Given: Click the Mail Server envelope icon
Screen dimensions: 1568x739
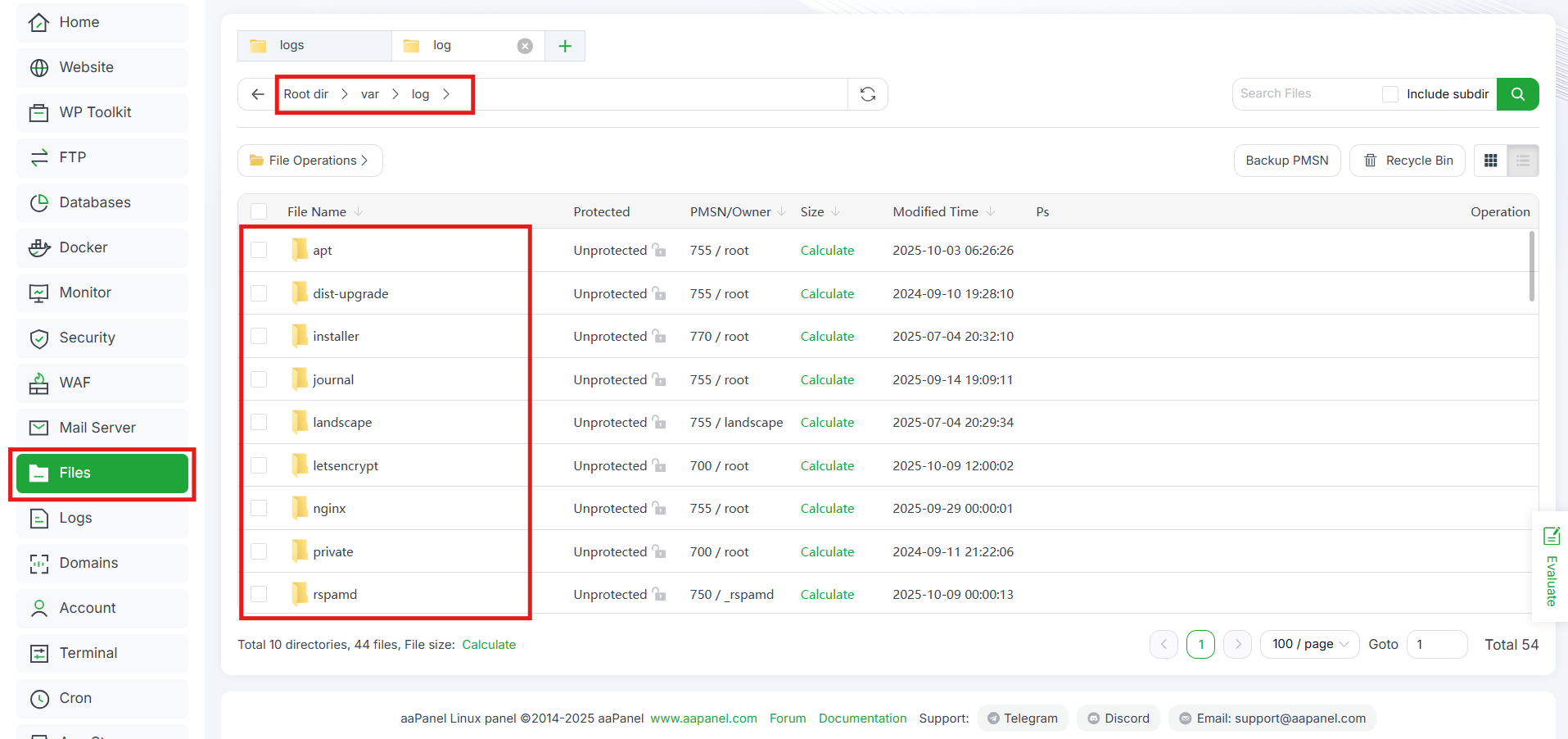Looking at the screenshot, I should [x=38, y=428].
